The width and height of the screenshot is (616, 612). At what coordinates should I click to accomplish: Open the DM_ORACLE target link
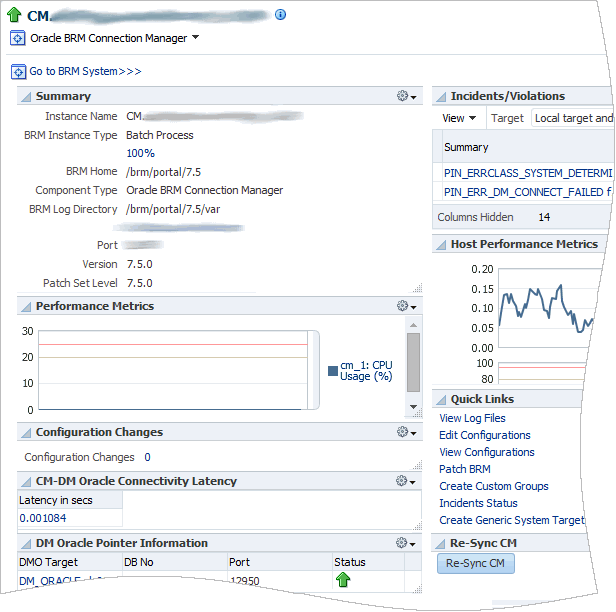(x=60, y=581)
